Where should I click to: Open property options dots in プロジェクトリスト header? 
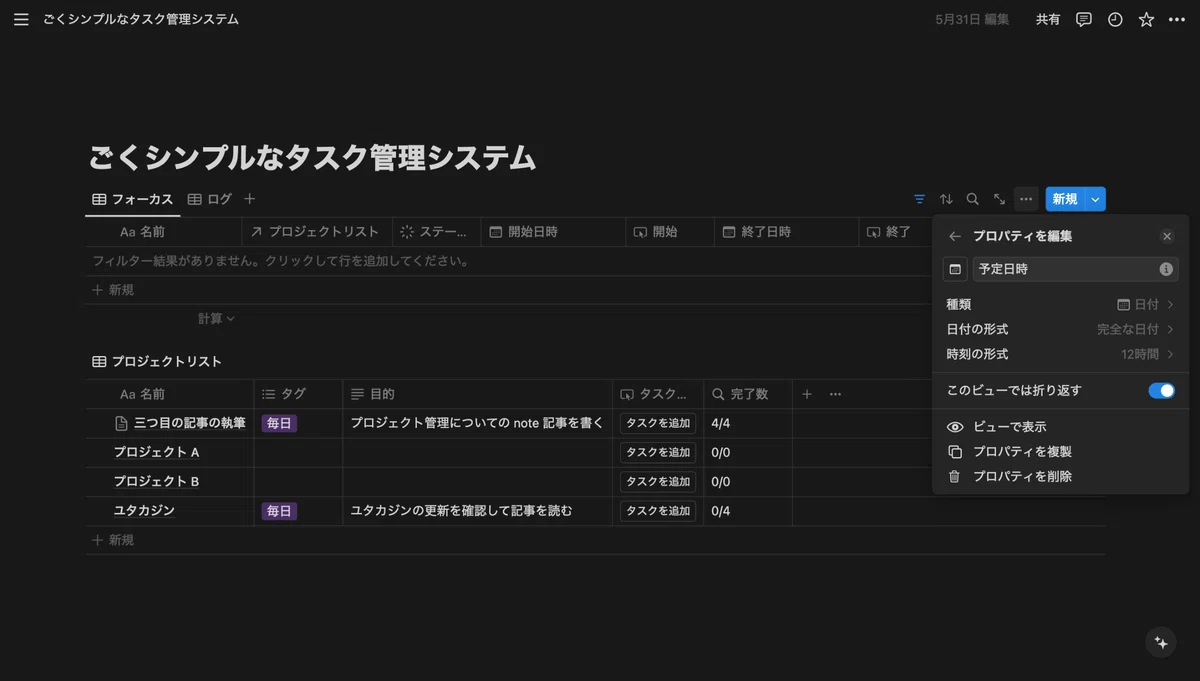pos(835,394)
